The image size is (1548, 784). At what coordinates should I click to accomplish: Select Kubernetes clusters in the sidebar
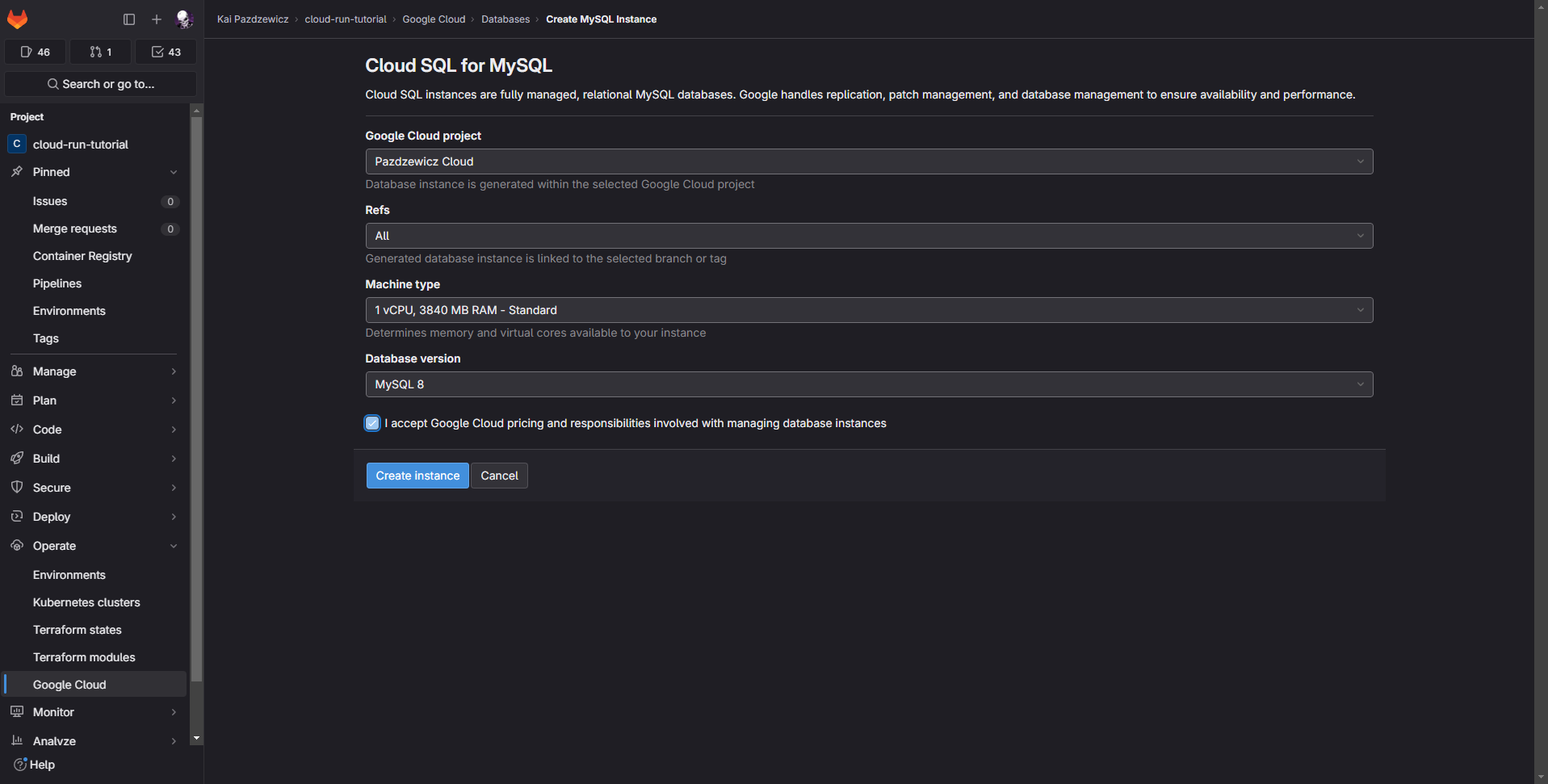pos(86,602)
